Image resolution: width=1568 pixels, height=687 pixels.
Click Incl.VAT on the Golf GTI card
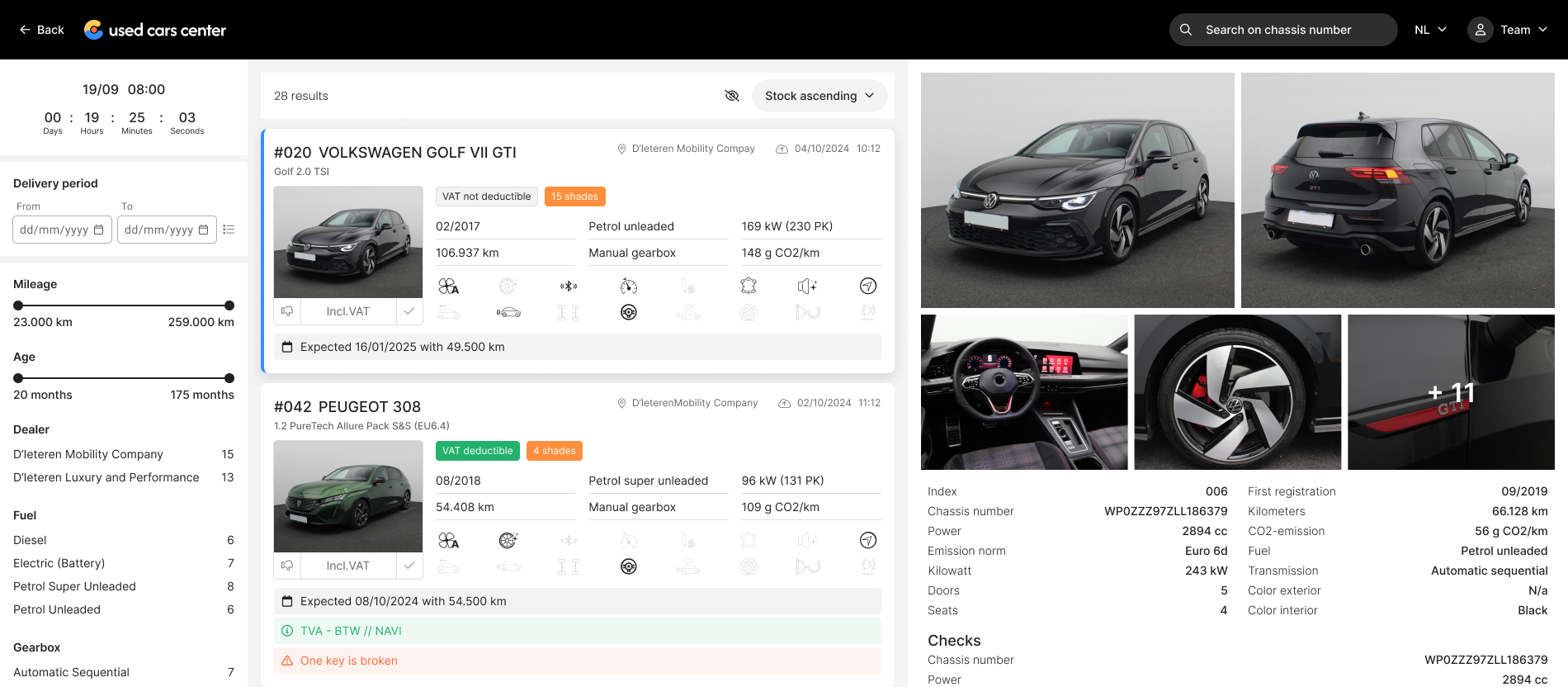pyautogui.click(x=348, y=311)
